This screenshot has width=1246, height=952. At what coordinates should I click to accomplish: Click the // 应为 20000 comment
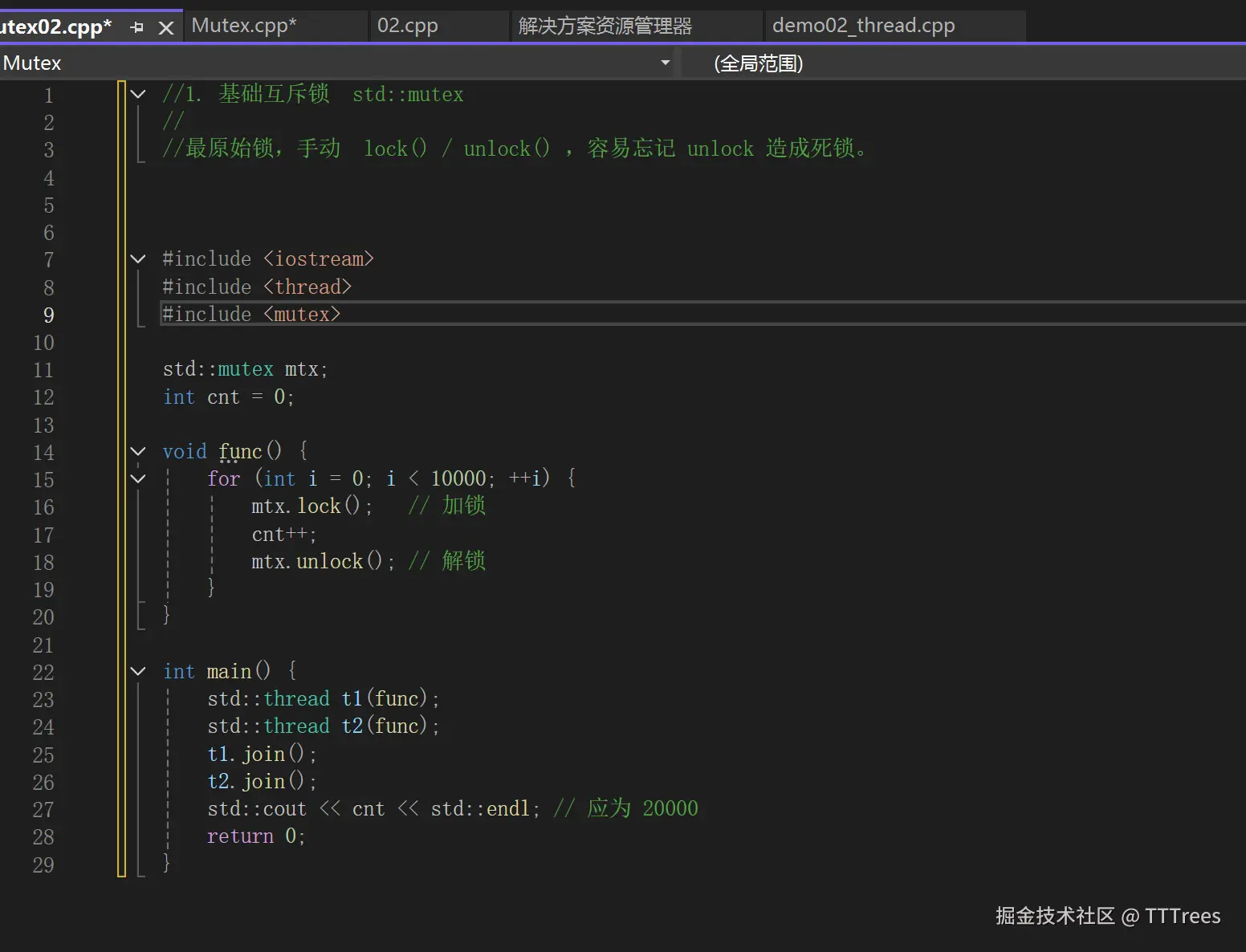626,808
